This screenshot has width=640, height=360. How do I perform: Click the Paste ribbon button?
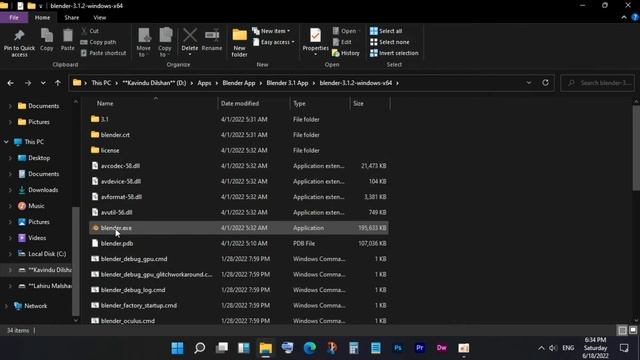tap(67, 40)
